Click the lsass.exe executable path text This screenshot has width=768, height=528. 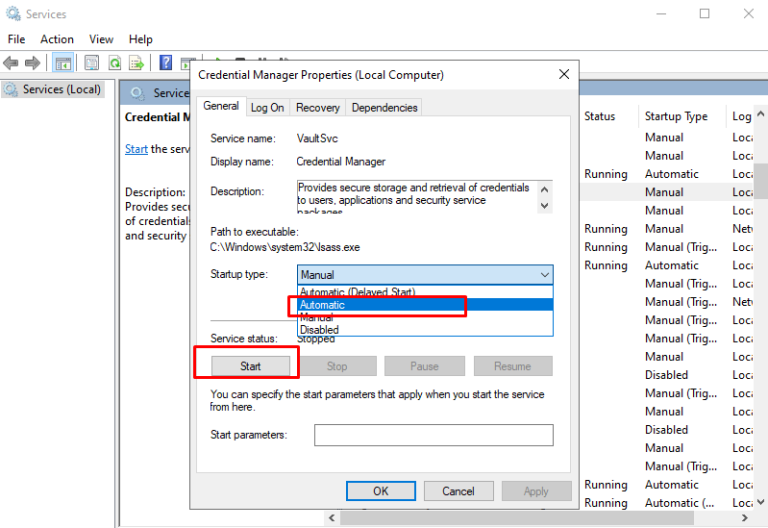(x=285, y=247)
